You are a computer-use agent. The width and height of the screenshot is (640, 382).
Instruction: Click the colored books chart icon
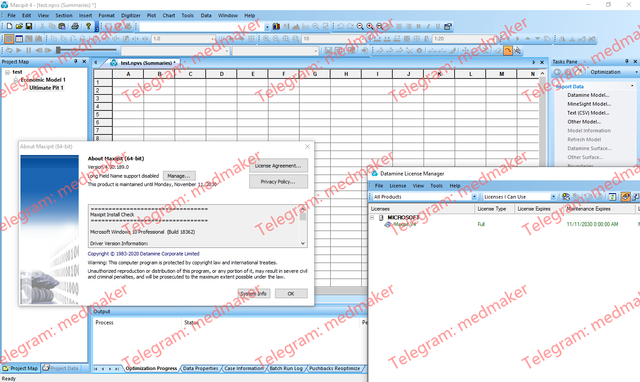[276, 26]
